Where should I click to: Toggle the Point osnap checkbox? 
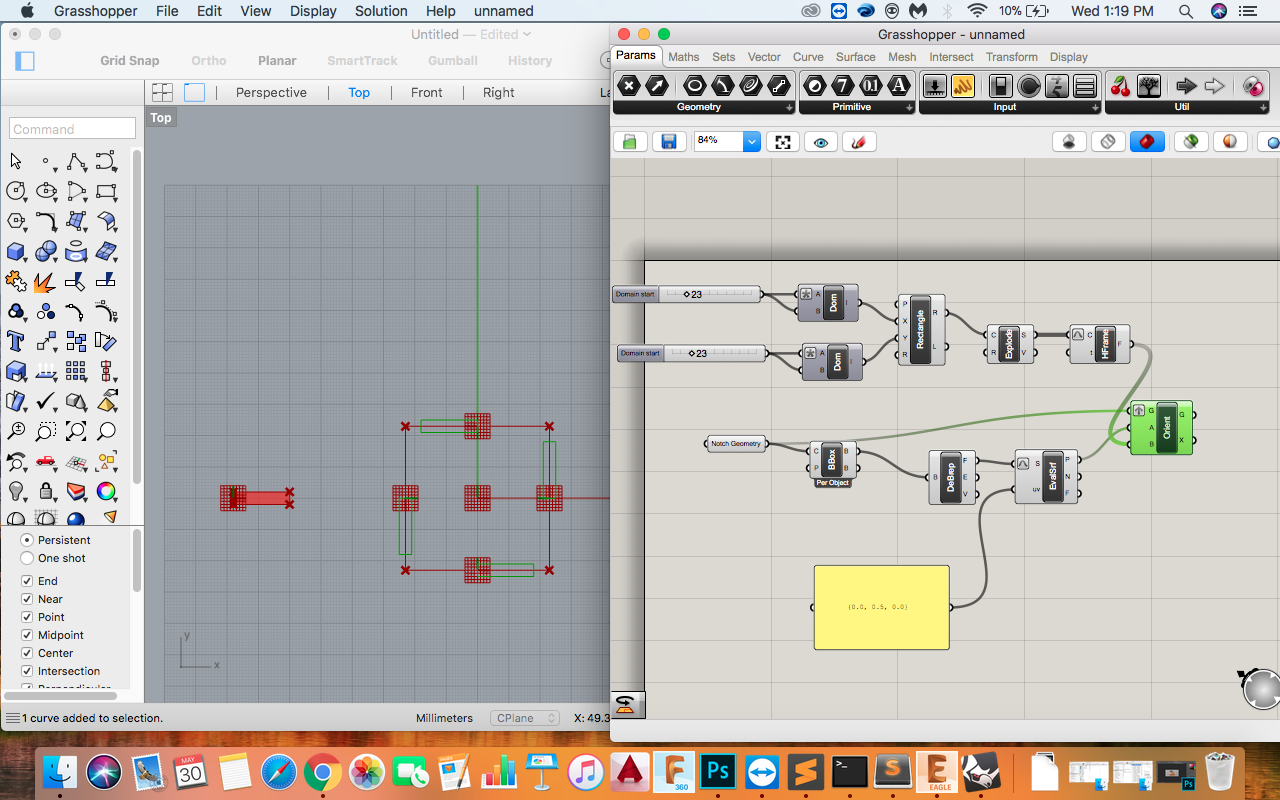coord(27,617)
